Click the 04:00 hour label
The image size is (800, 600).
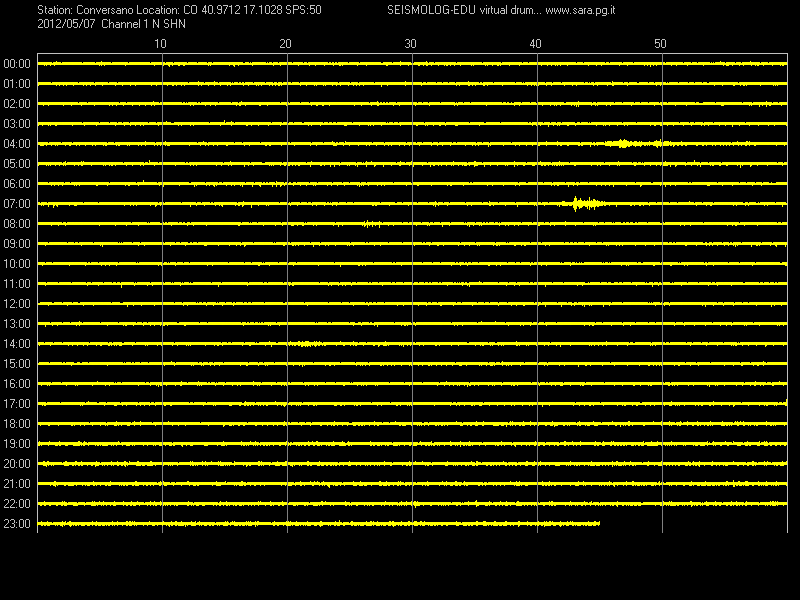point(17,144)
